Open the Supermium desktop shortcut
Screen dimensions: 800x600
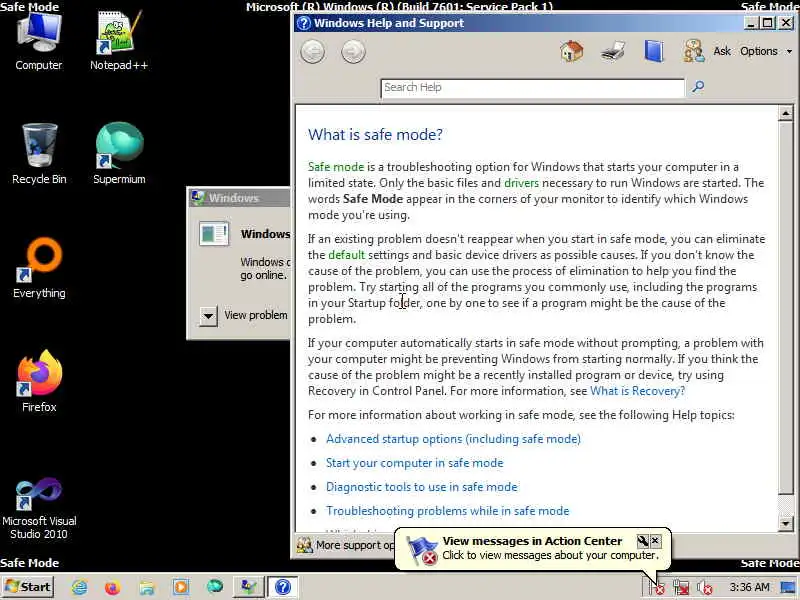coord(119,154)
